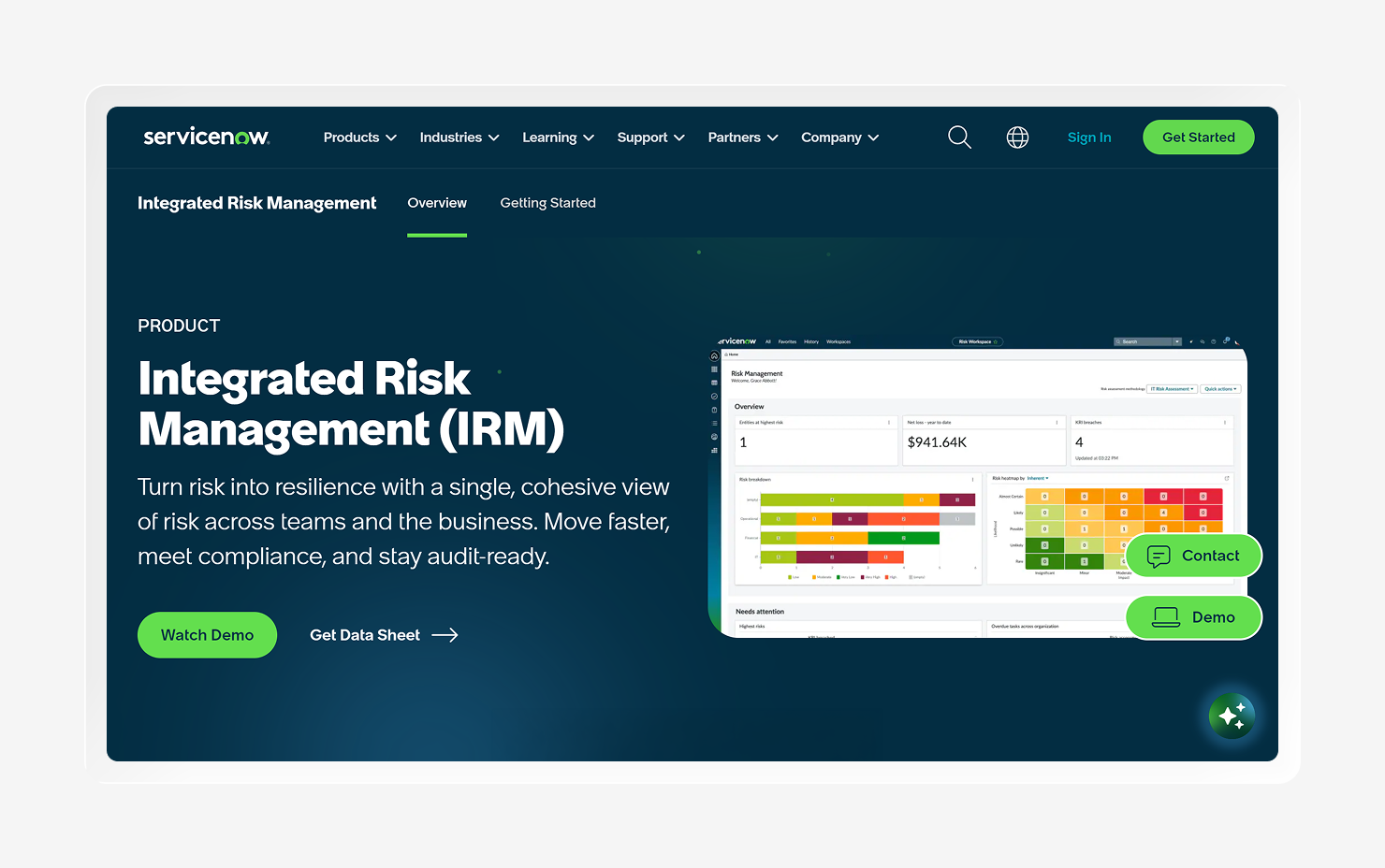Open the kebab menu on KRI breaches card
The height and width of the screenshot is (868, 1385).
click(x=1224, y=423)
